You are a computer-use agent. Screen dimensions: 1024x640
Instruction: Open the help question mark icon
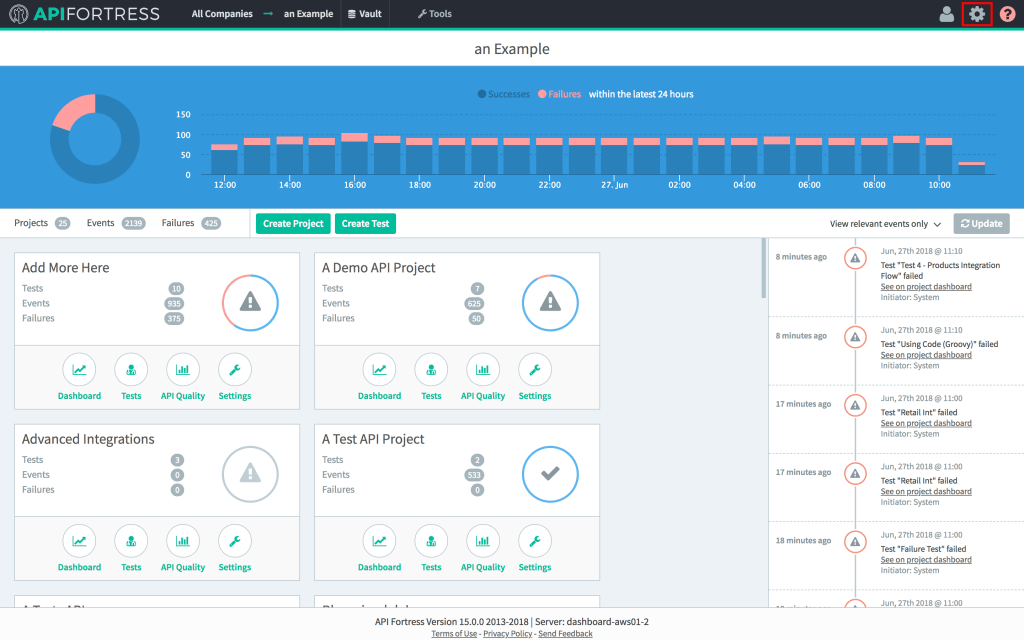[1007, 14]
